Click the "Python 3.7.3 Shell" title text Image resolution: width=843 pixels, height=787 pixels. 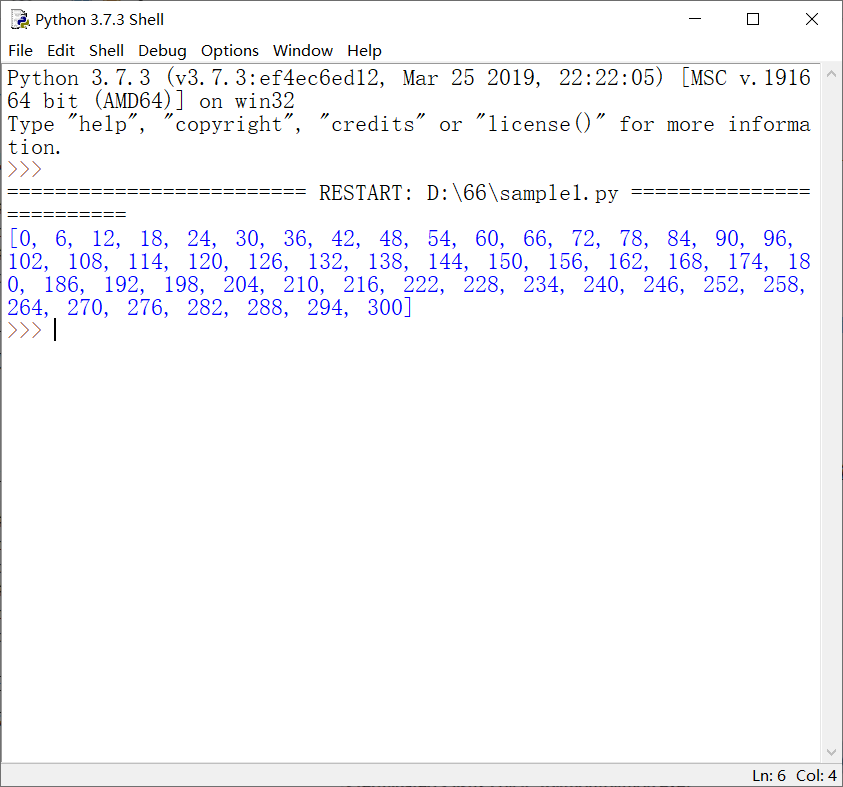(99, 20)
